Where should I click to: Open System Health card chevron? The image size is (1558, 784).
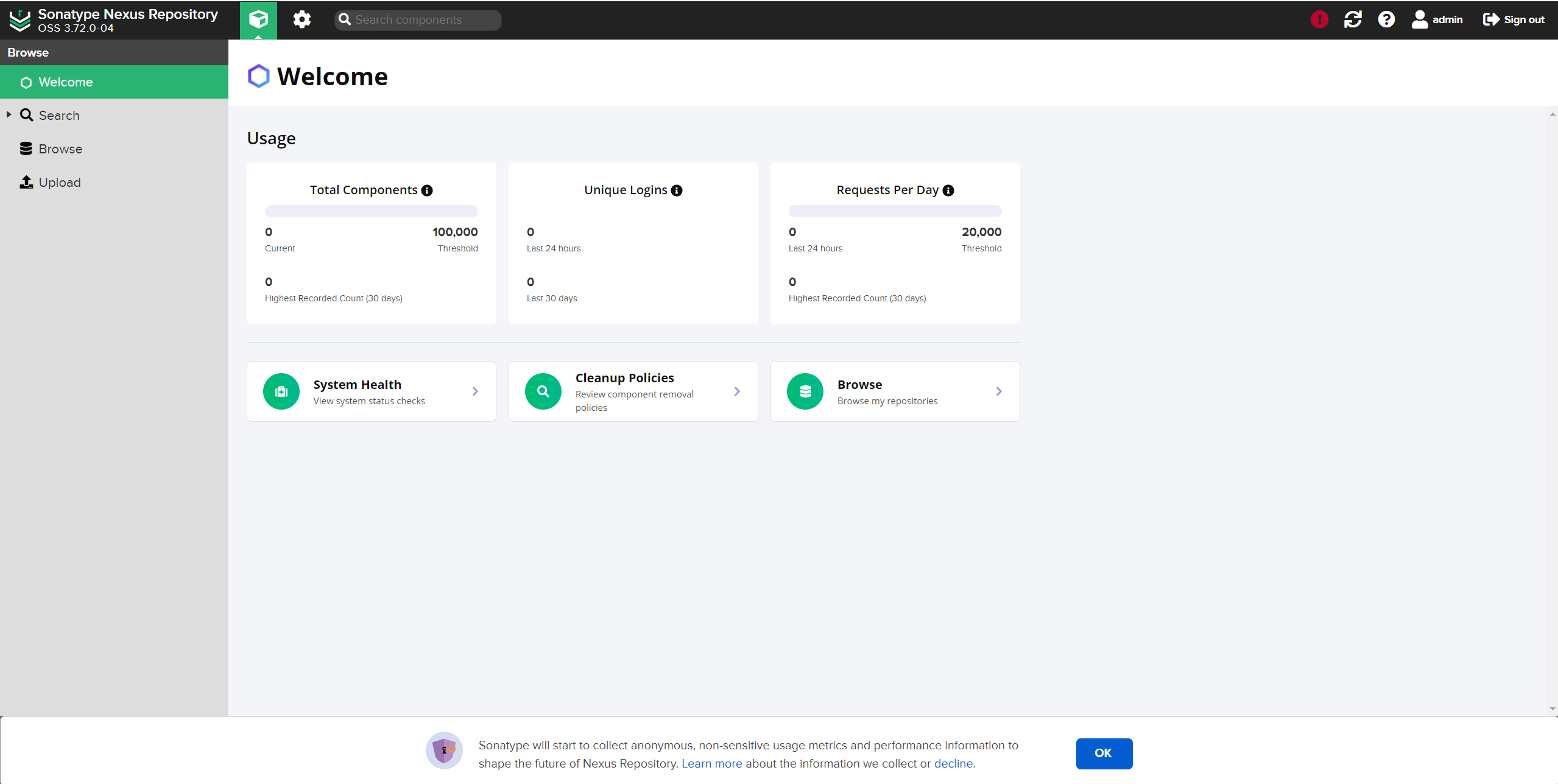[x=475, y=391]
